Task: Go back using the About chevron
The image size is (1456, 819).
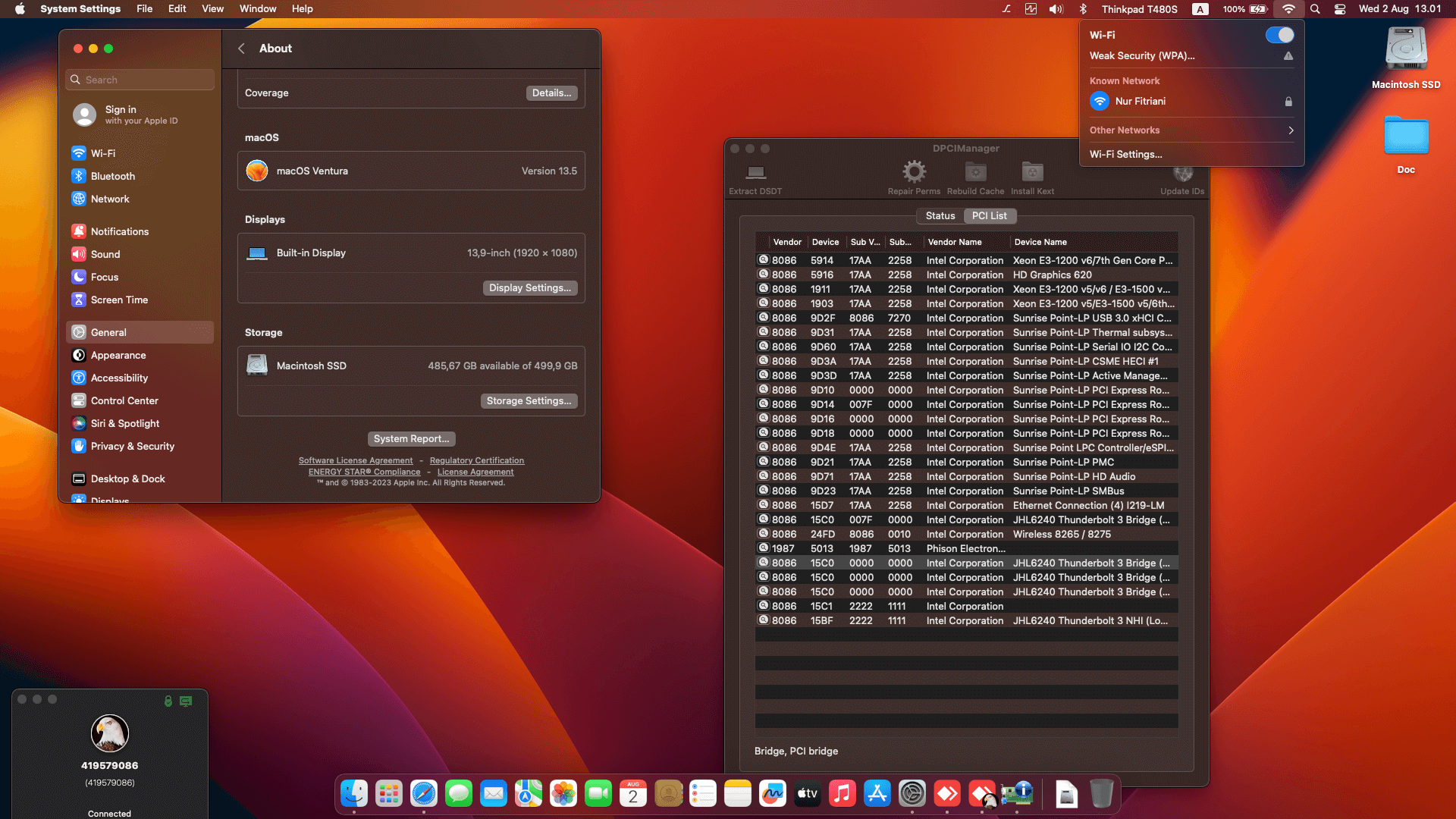Action: pos(242,49)
